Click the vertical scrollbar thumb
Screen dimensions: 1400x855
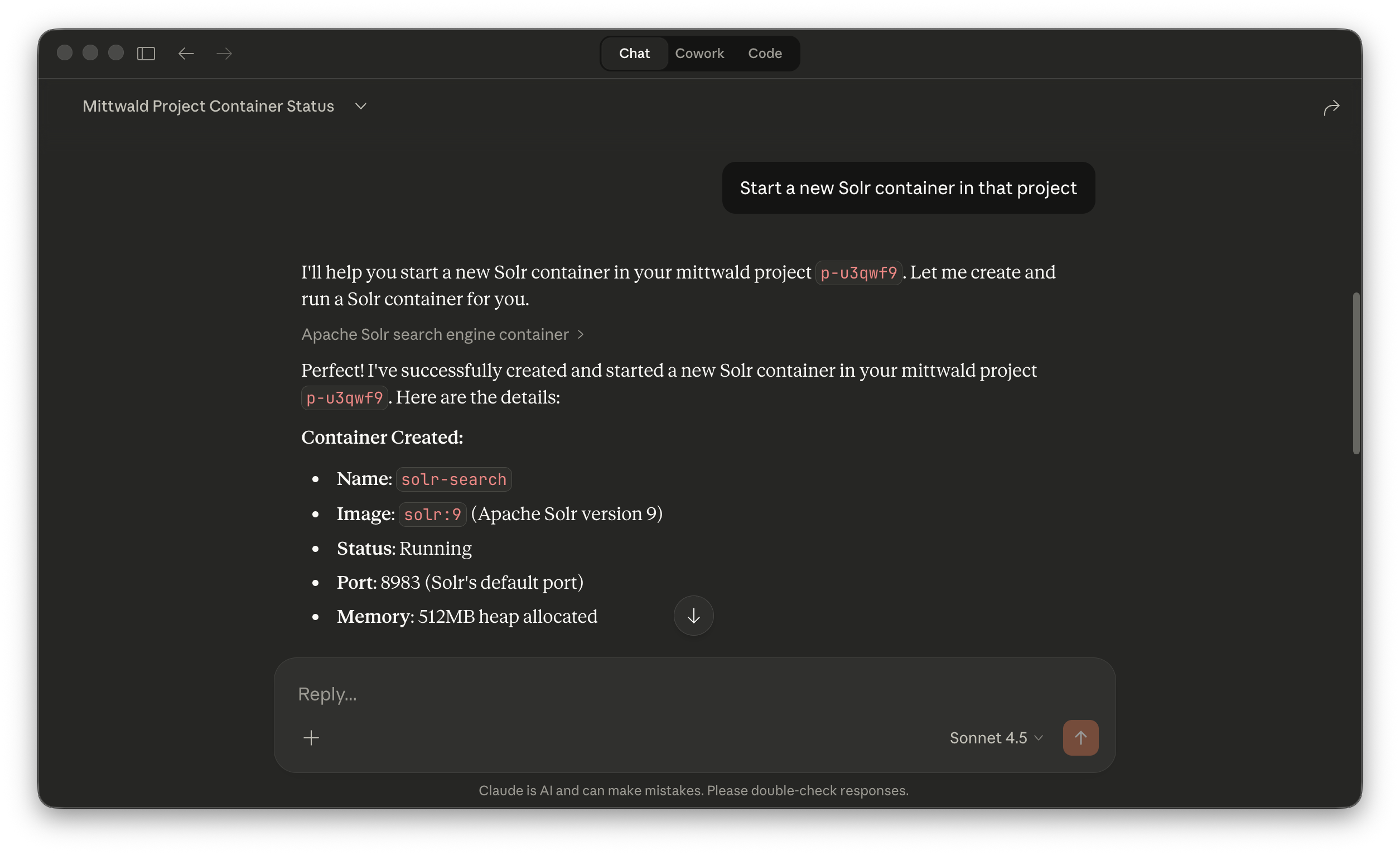[x=1356, y=373]
